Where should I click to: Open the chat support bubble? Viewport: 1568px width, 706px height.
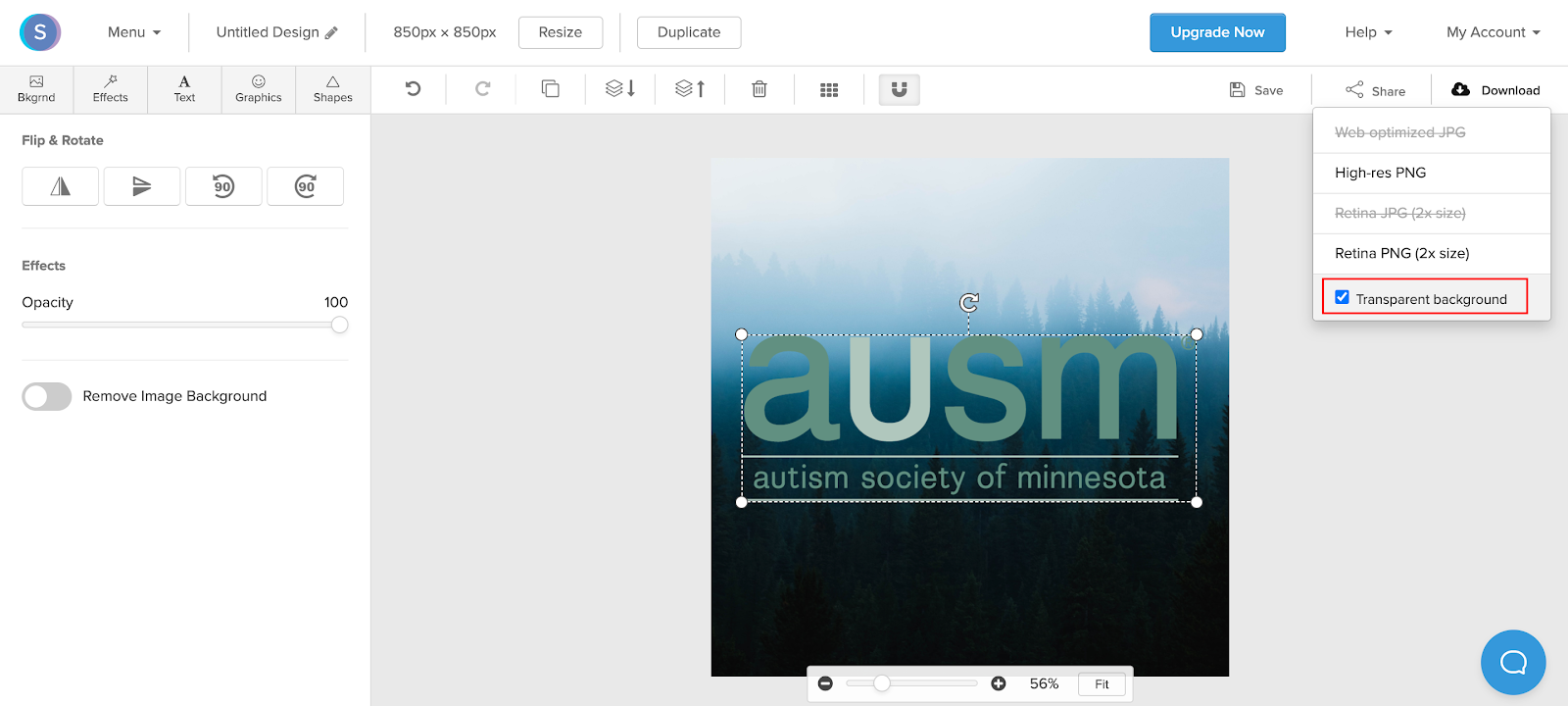[1513, 663]
